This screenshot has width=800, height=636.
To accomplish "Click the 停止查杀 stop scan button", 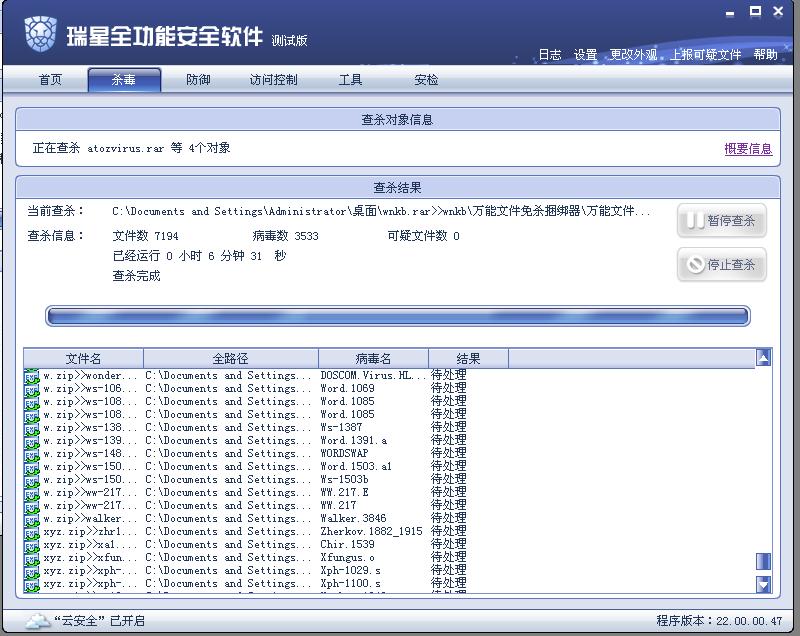I will tap(721, 264).
